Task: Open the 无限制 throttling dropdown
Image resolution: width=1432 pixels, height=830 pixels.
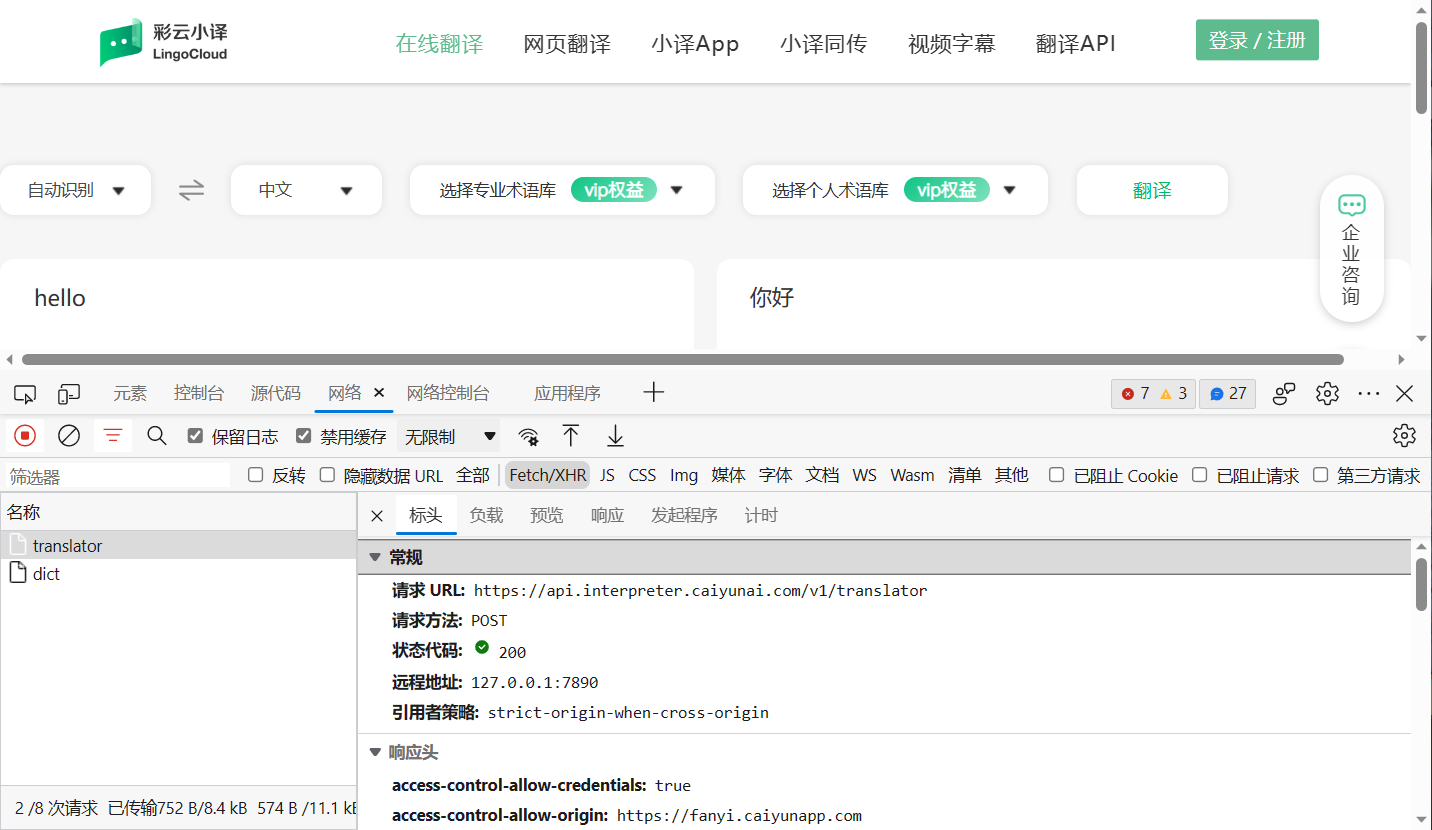Action: [448, 436]
